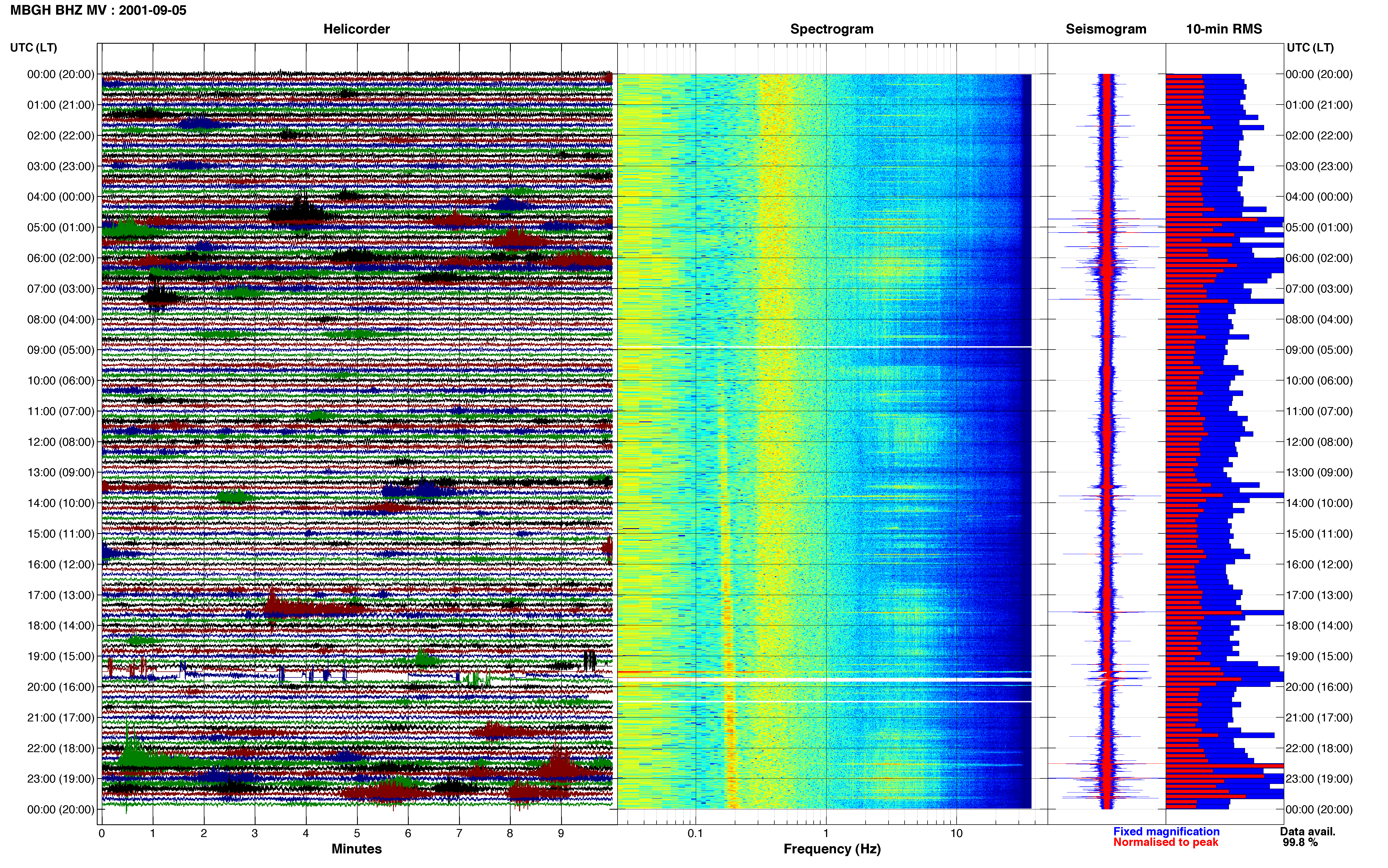Viewport: 1388px width, 868px height.
Task: Click '22:00 (18:00)' on the Helicorder time axis
Action: [61, 748]
